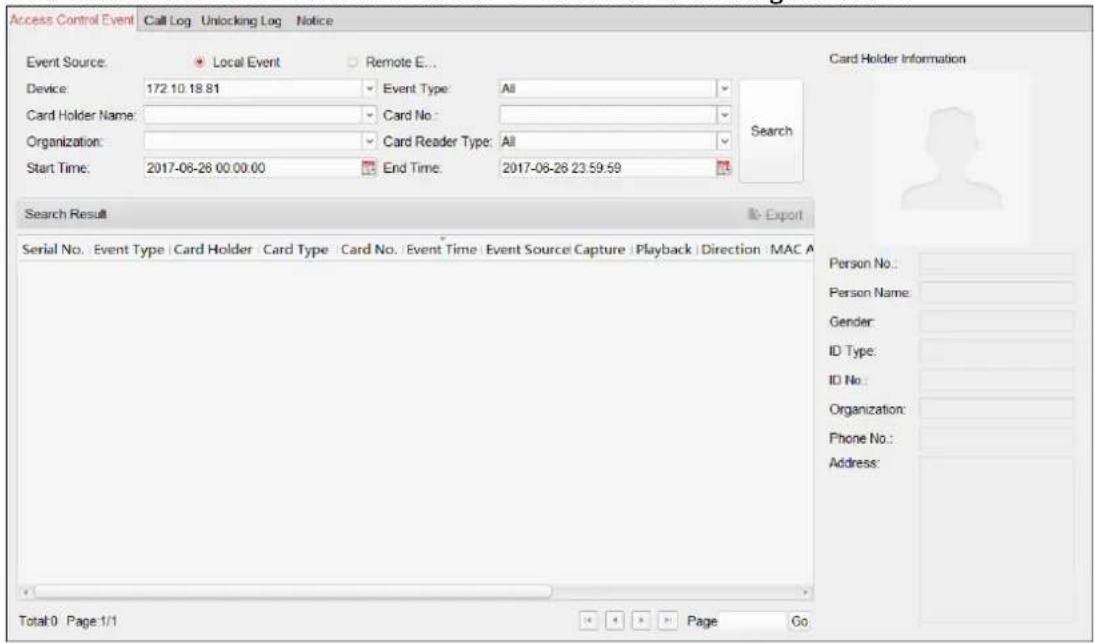Select the Local Event radio button

[x=200, y=62]
